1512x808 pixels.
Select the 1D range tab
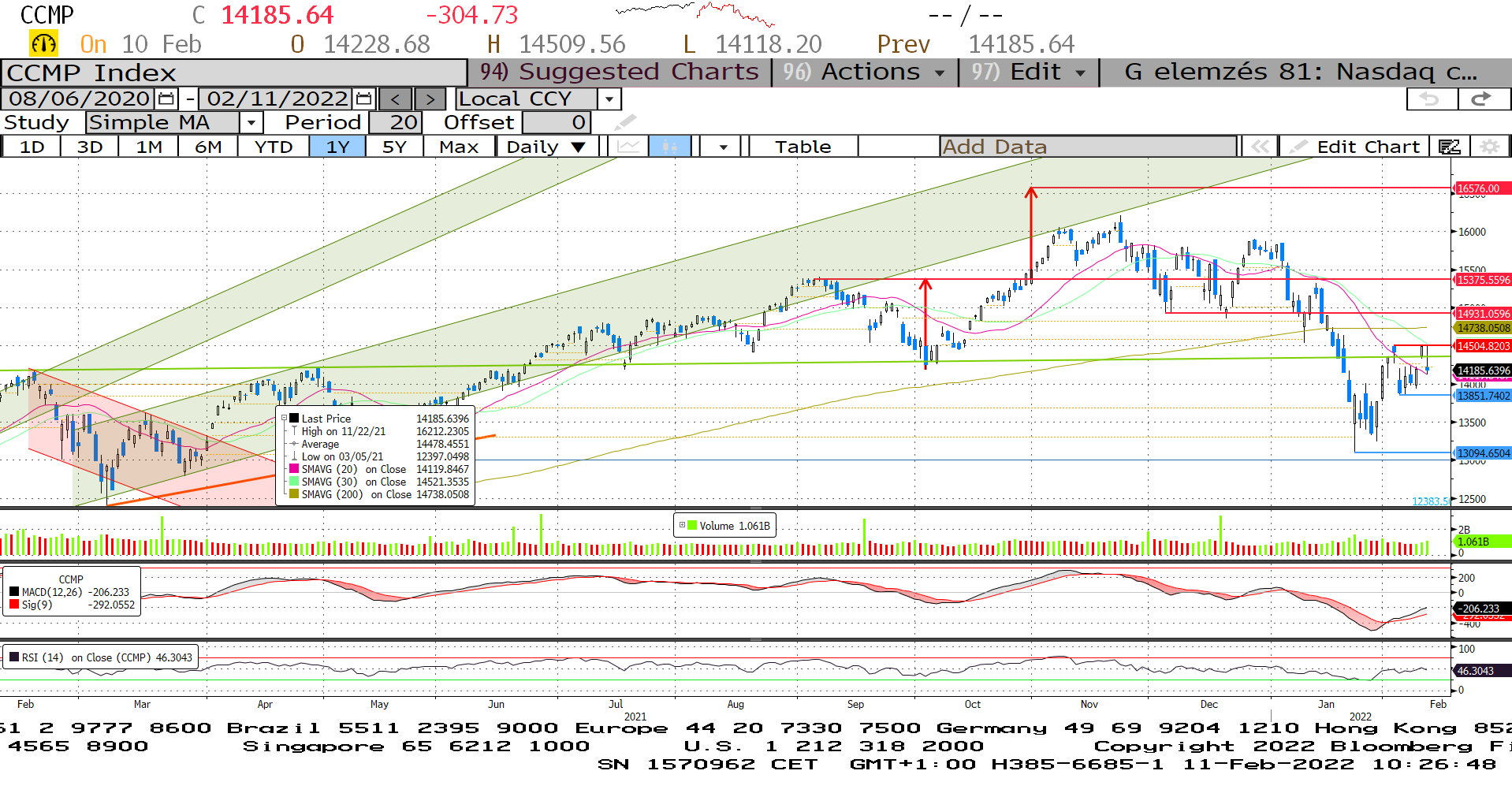coord(32,147)
